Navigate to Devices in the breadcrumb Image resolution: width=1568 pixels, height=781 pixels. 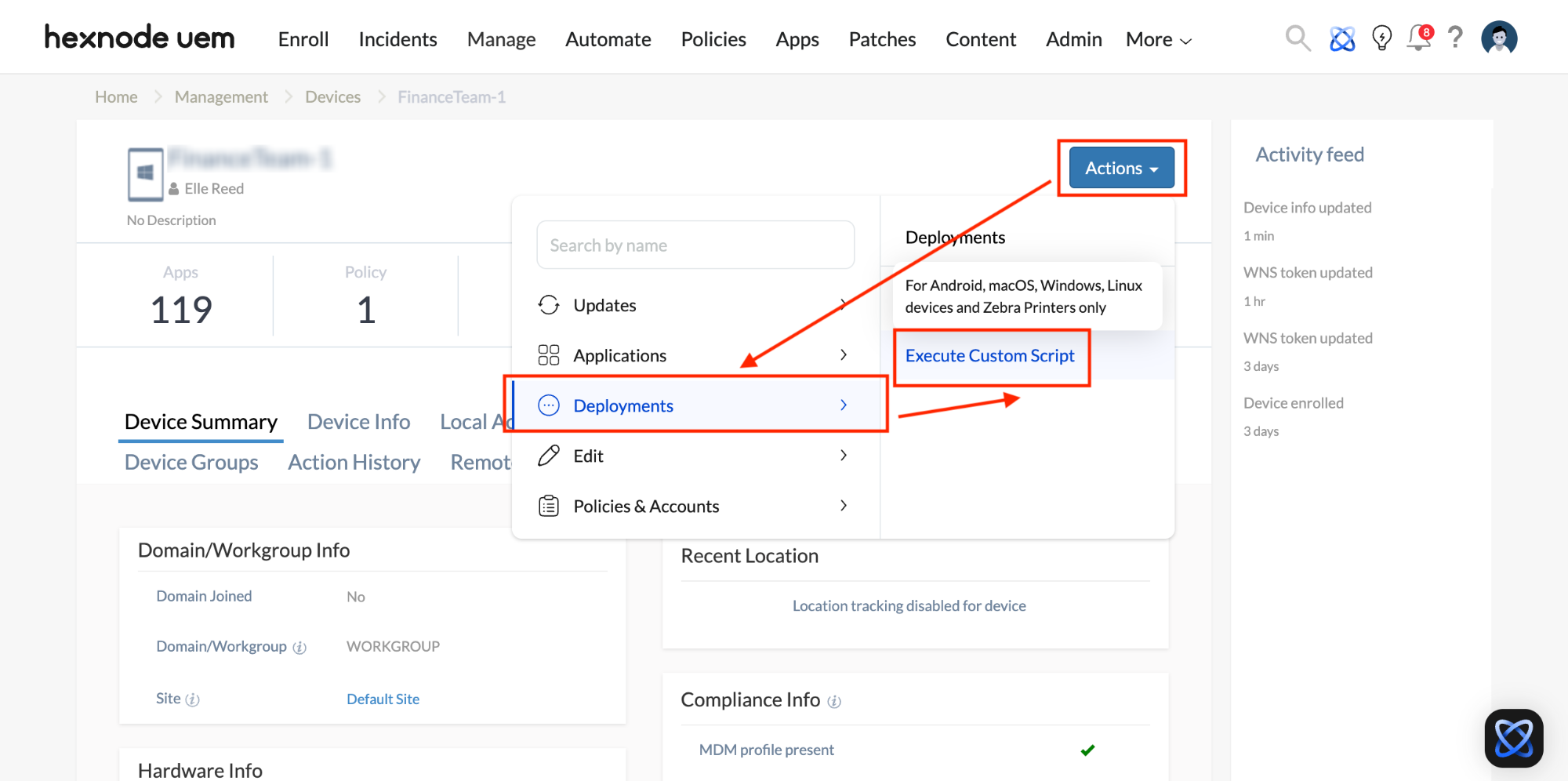(332, 96)
